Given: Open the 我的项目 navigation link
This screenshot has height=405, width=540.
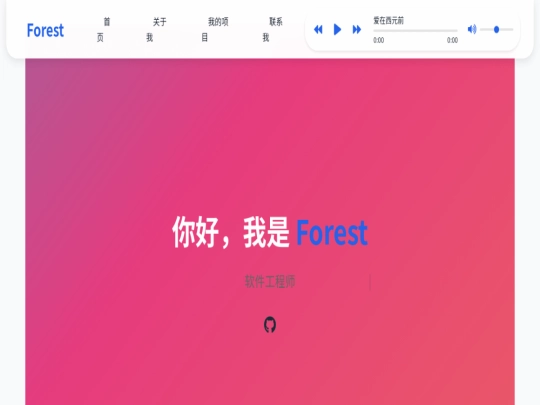Looking at the screenshot, I should click(215, 30).
